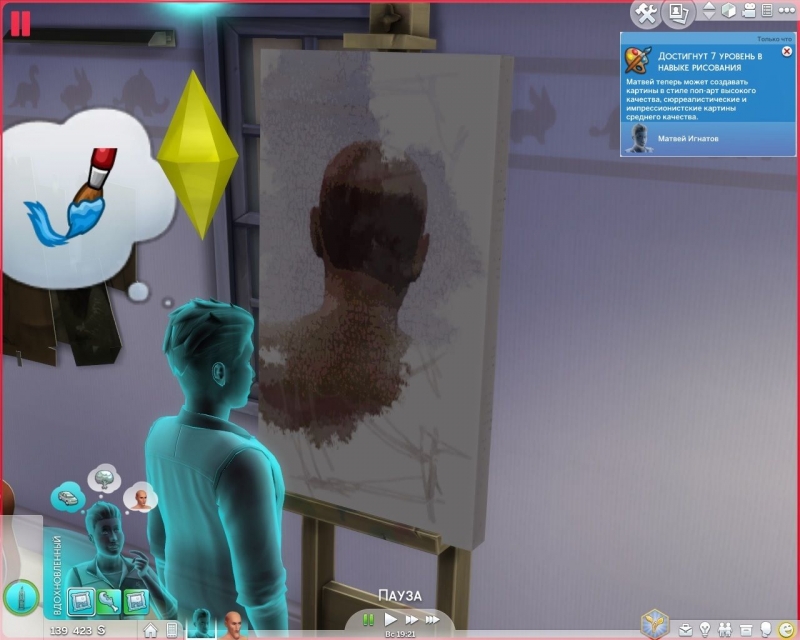This screenshot has height=640, width=800.
Task: Set game speed to fast forward
Action: (x=411, y=620)
